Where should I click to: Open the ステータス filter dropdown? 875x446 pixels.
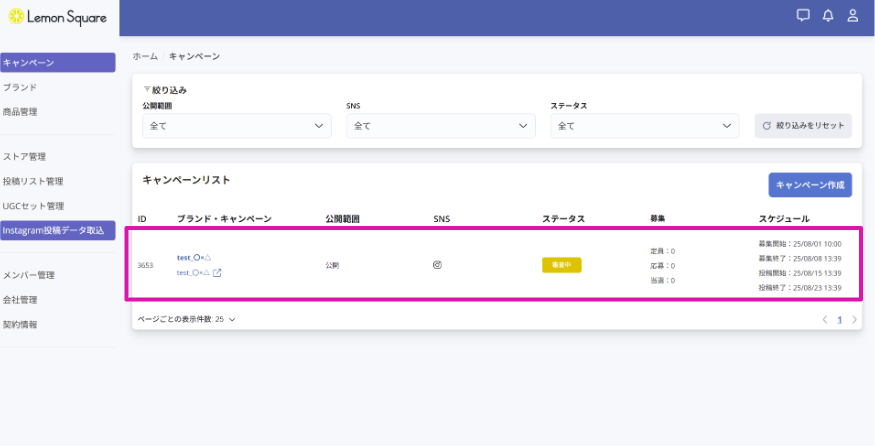(x=644, y=126)
